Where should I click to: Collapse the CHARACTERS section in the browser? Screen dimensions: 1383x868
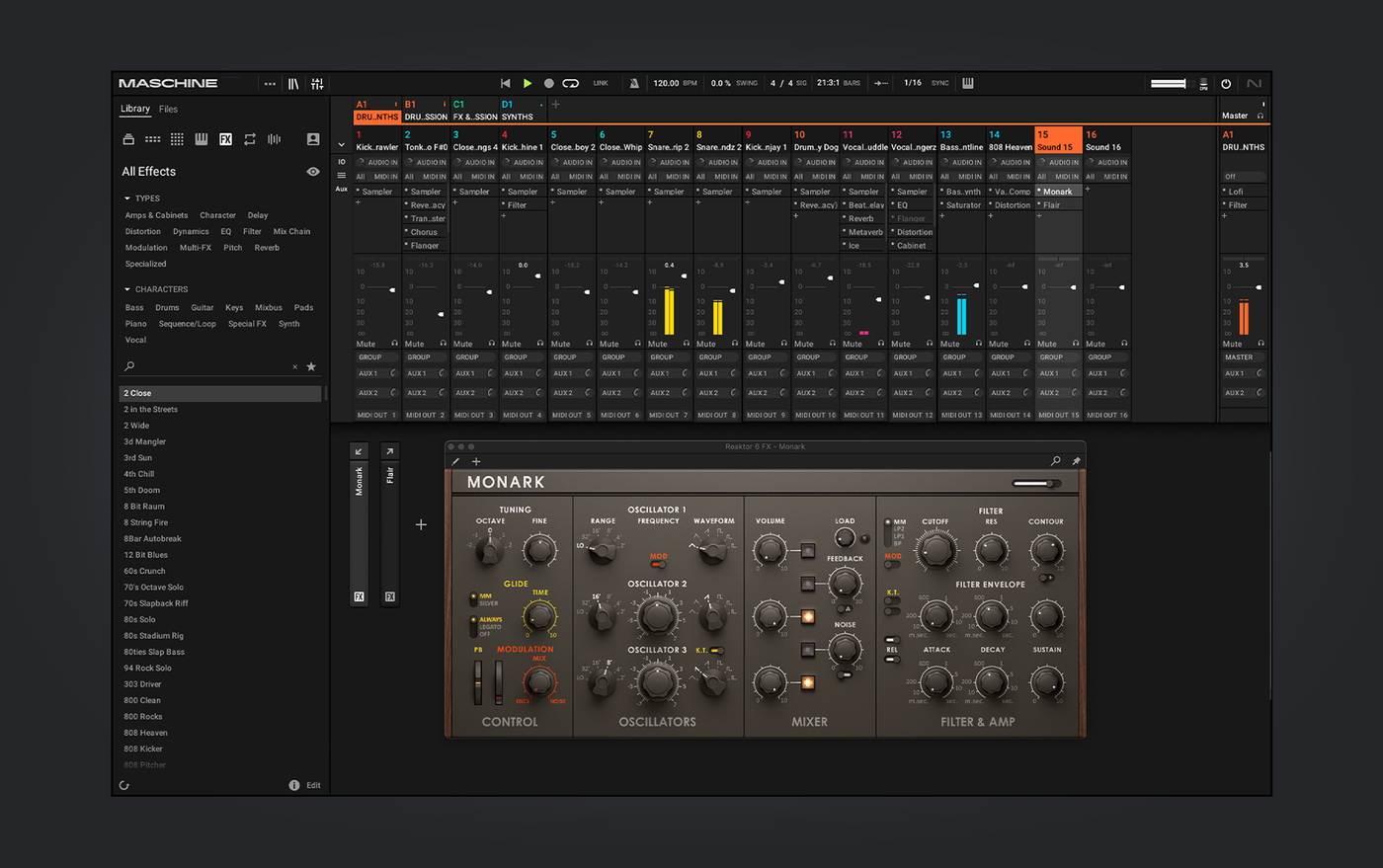point(127,289)
